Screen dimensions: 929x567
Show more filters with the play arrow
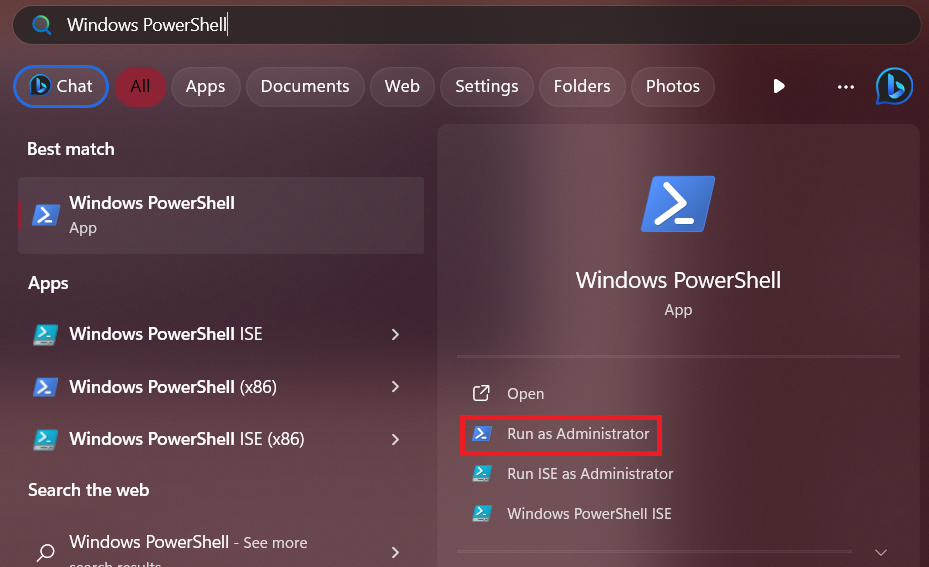779,87
